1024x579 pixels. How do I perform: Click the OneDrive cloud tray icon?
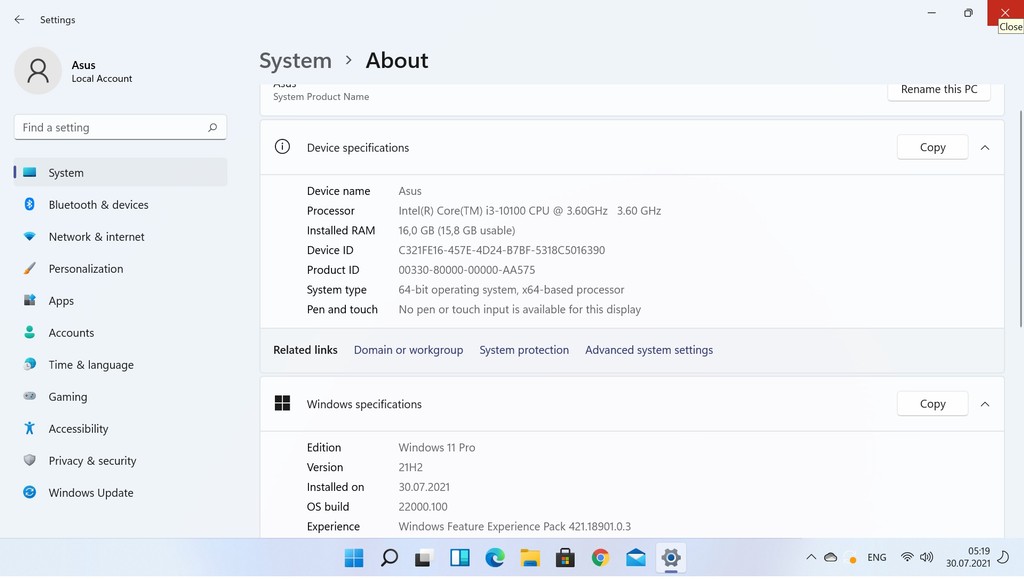point(831,557)
